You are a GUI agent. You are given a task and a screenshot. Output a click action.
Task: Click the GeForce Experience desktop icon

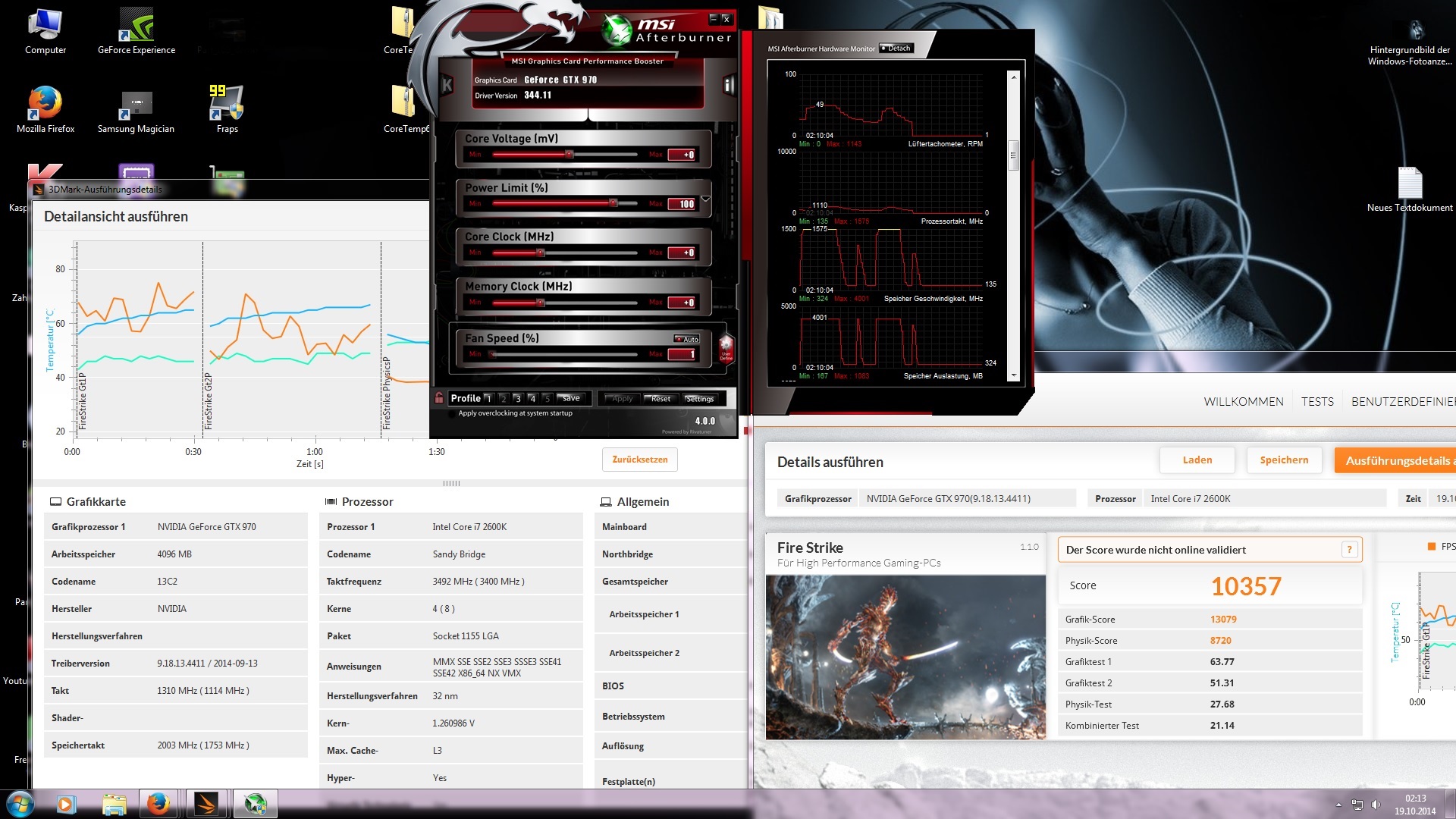pyautogui.click(x=136, y=27)
